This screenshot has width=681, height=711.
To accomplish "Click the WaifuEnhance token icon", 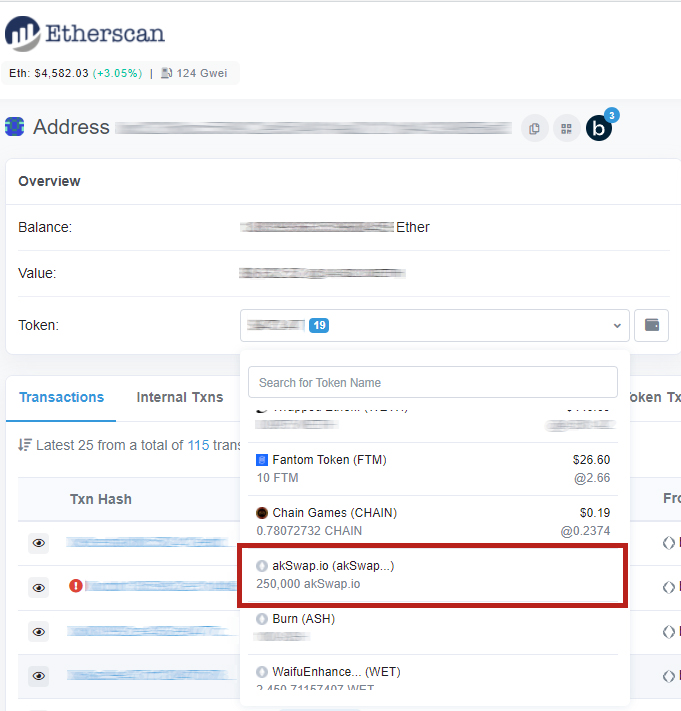I will [262, 672].
